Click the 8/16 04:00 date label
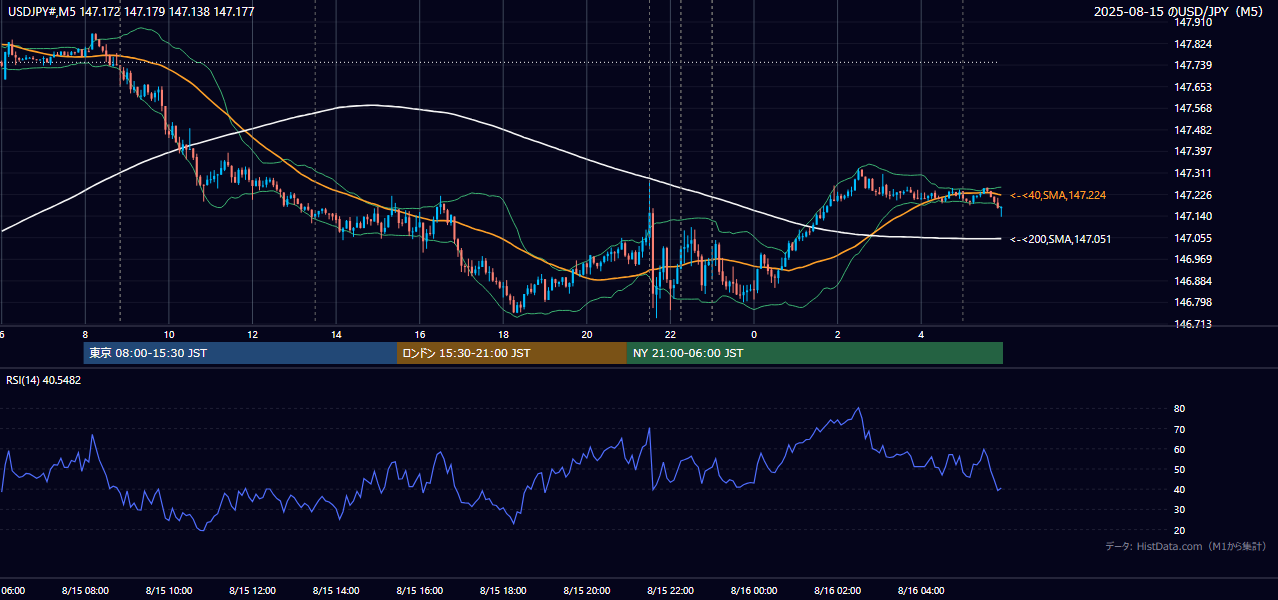Viewport: 1278px width, 600px height. 921,590
